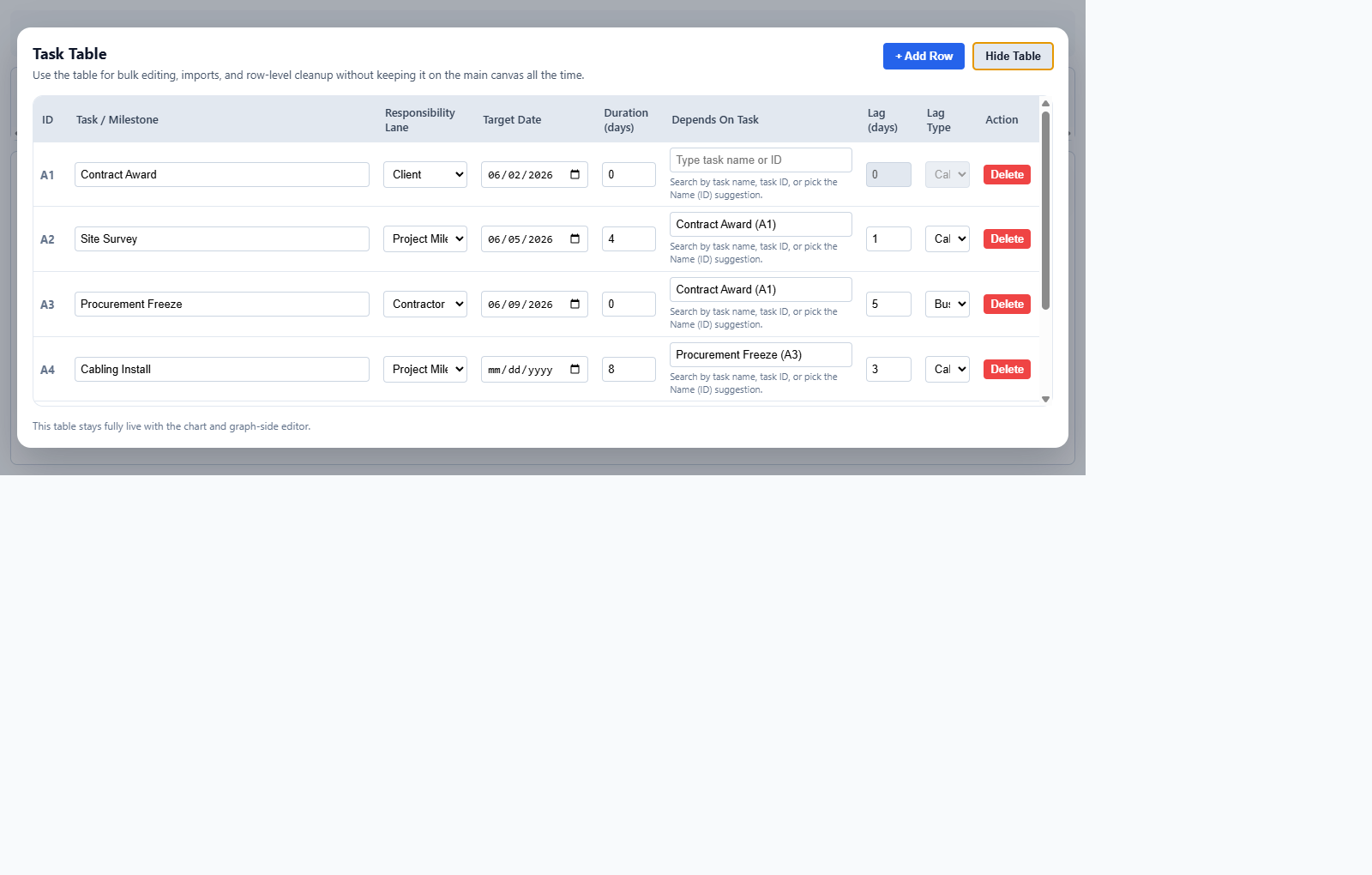Click the table scrollbar down arrow
This screenshot has height=875, width=1372.
(x=1045, y=399)
